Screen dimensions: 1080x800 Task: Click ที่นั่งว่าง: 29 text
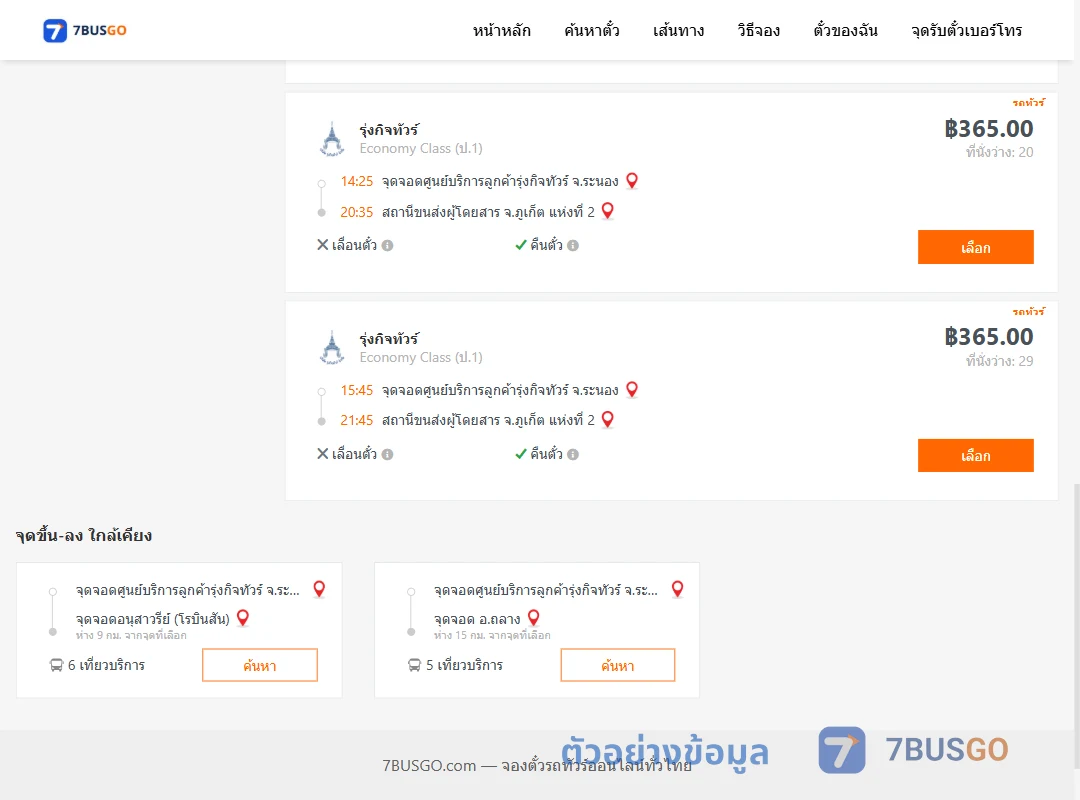[x=999, y=361]
